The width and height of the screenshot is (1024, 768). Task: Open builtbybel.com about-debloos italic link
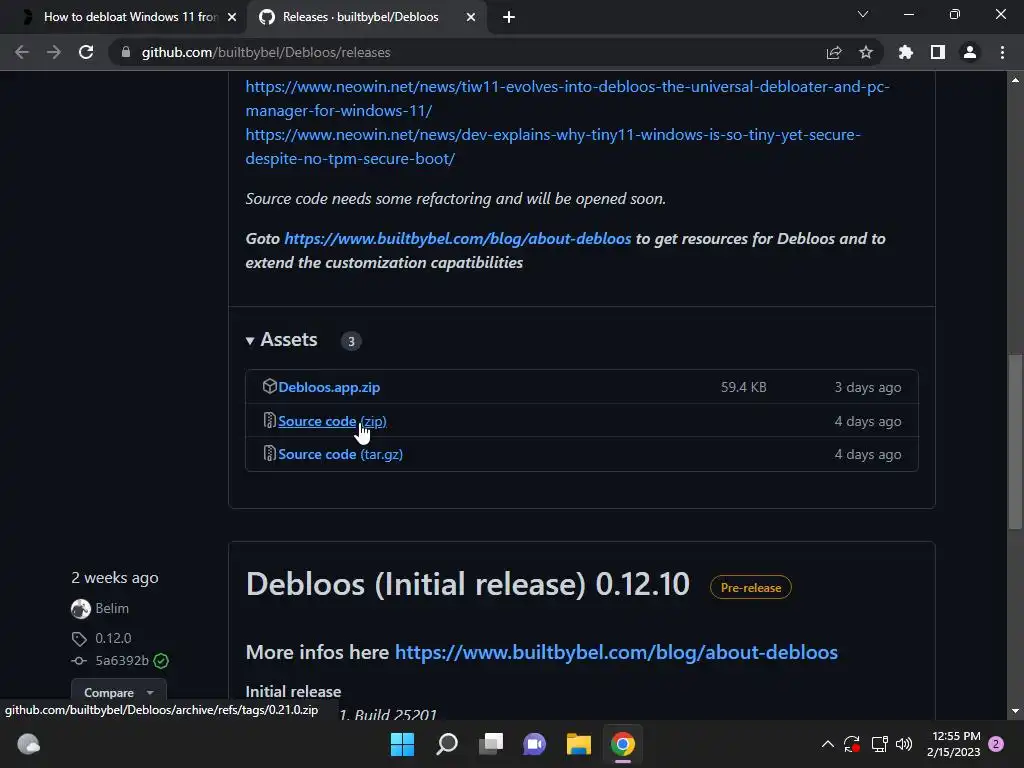[458, 238]
